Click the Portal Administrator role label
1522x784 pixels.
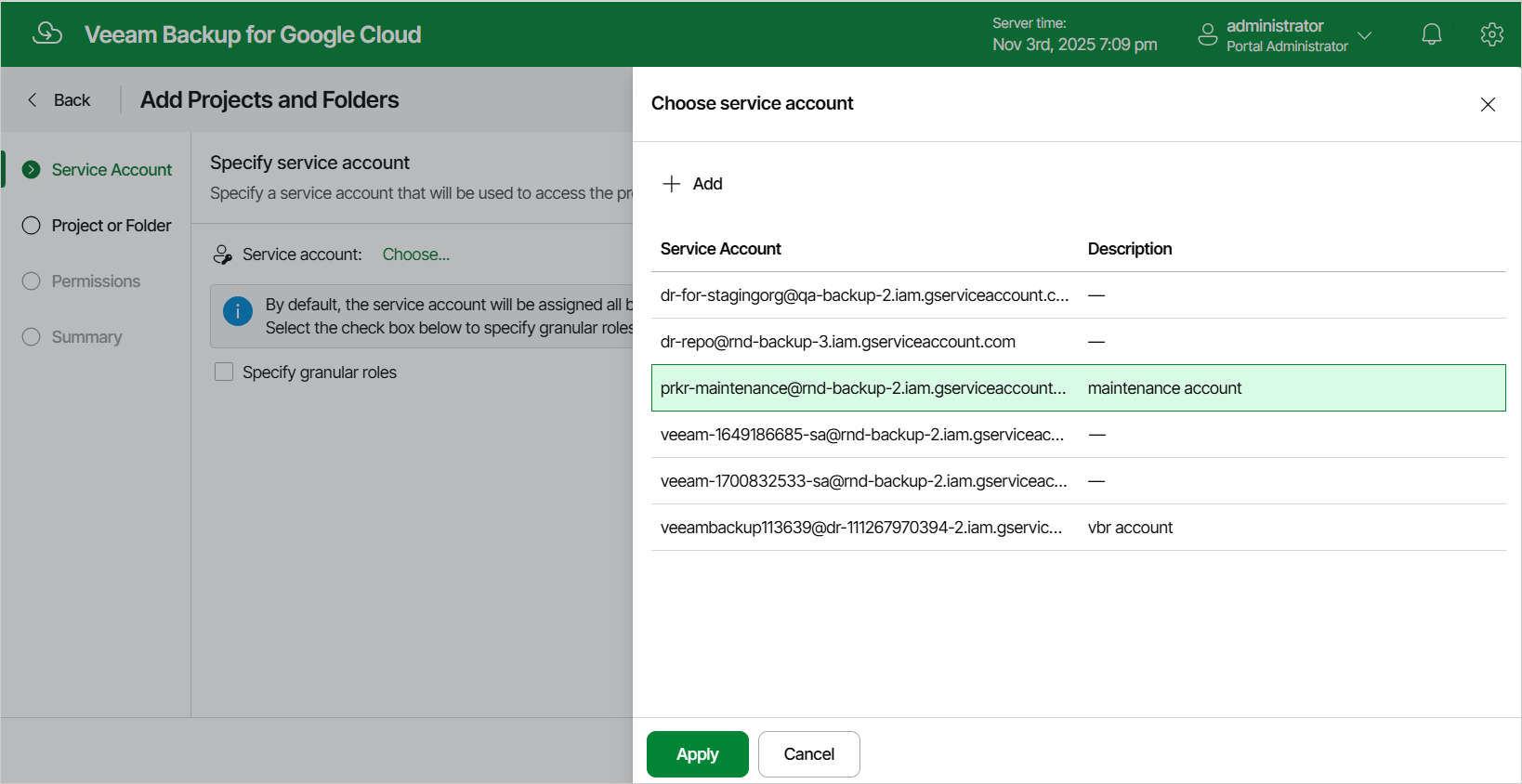tap(1287, 46)
